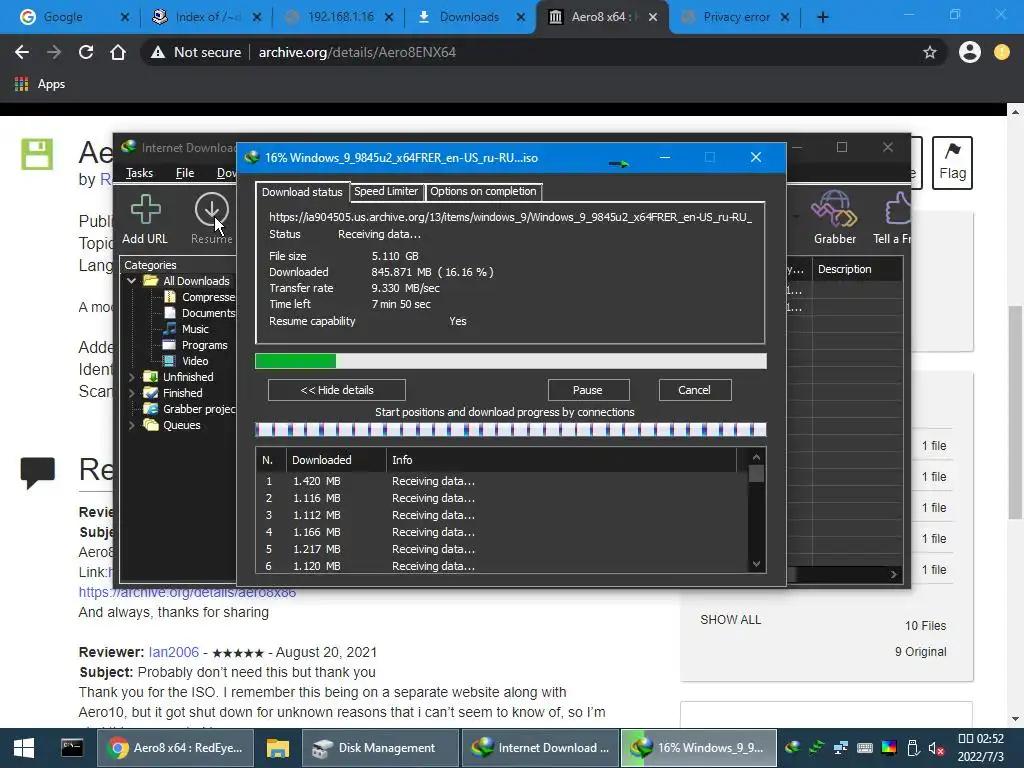Switch to the Download status tab
Viewport: 1024px width, 768px height.
pos(302,192)
